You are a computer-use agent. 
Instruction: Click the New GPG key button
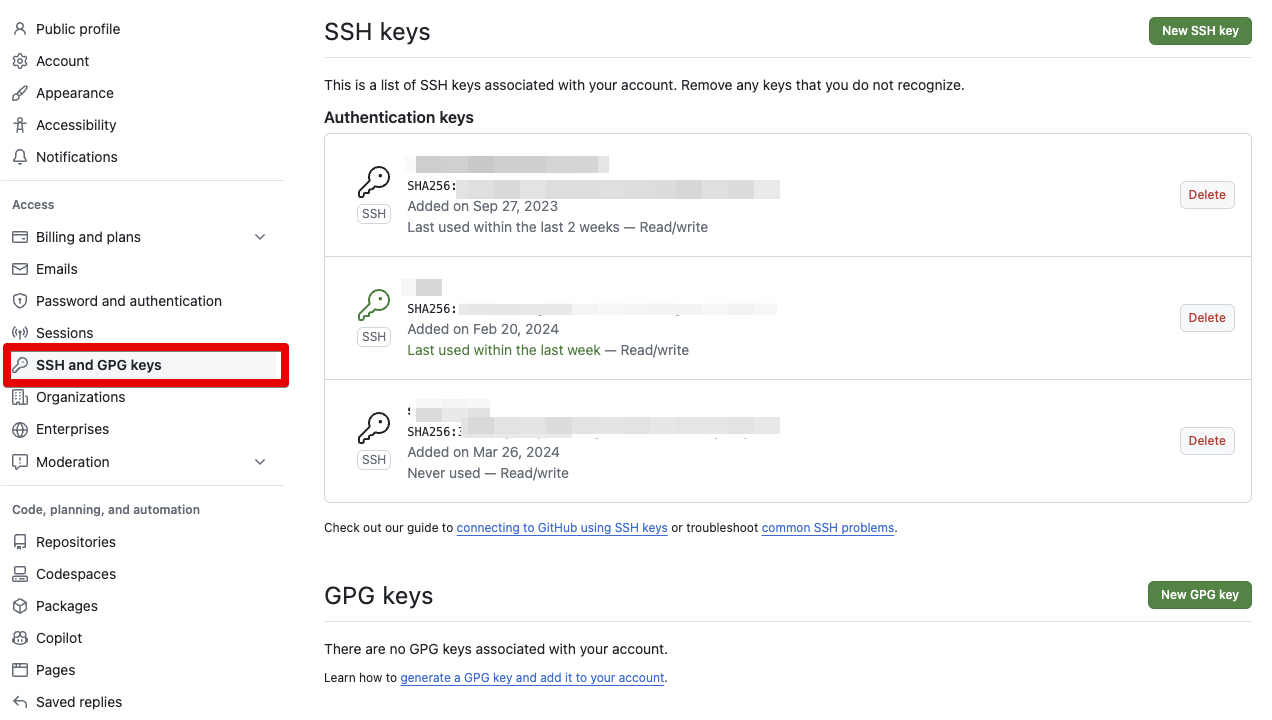click(x=1199, y=595)
